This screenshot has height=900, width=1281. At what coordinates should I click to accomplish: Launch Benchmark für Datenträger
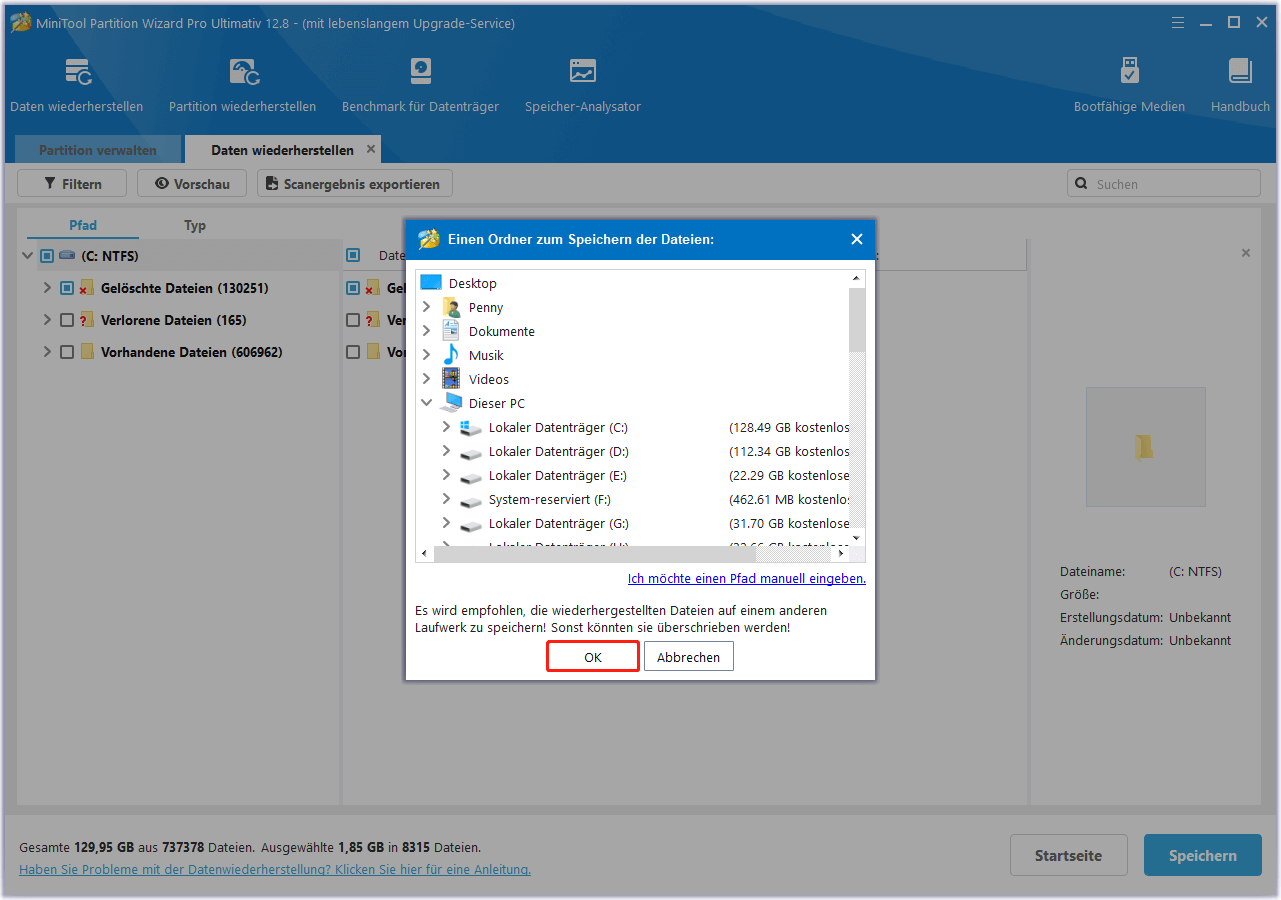coord(420,85)
